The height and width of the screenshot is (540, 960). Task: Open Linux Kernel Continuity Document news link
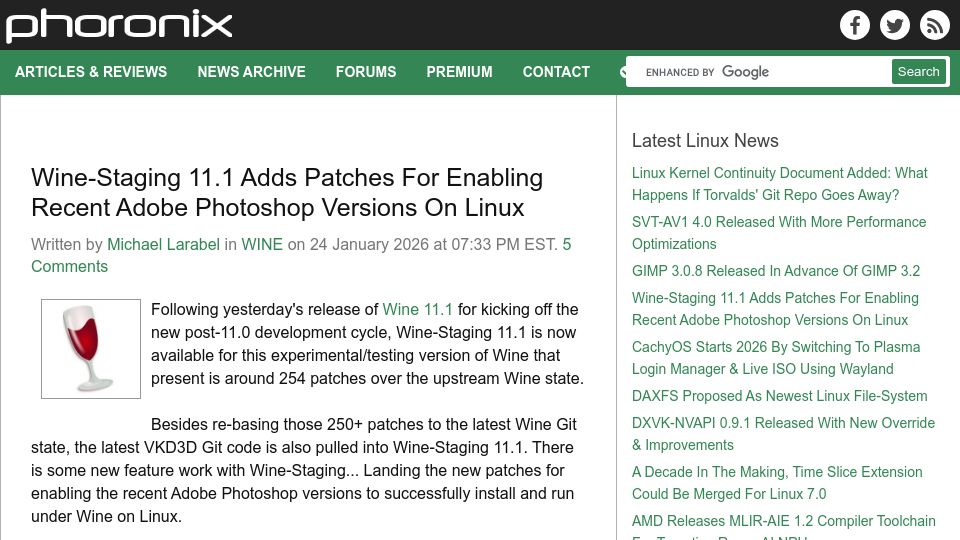(779, 184)
